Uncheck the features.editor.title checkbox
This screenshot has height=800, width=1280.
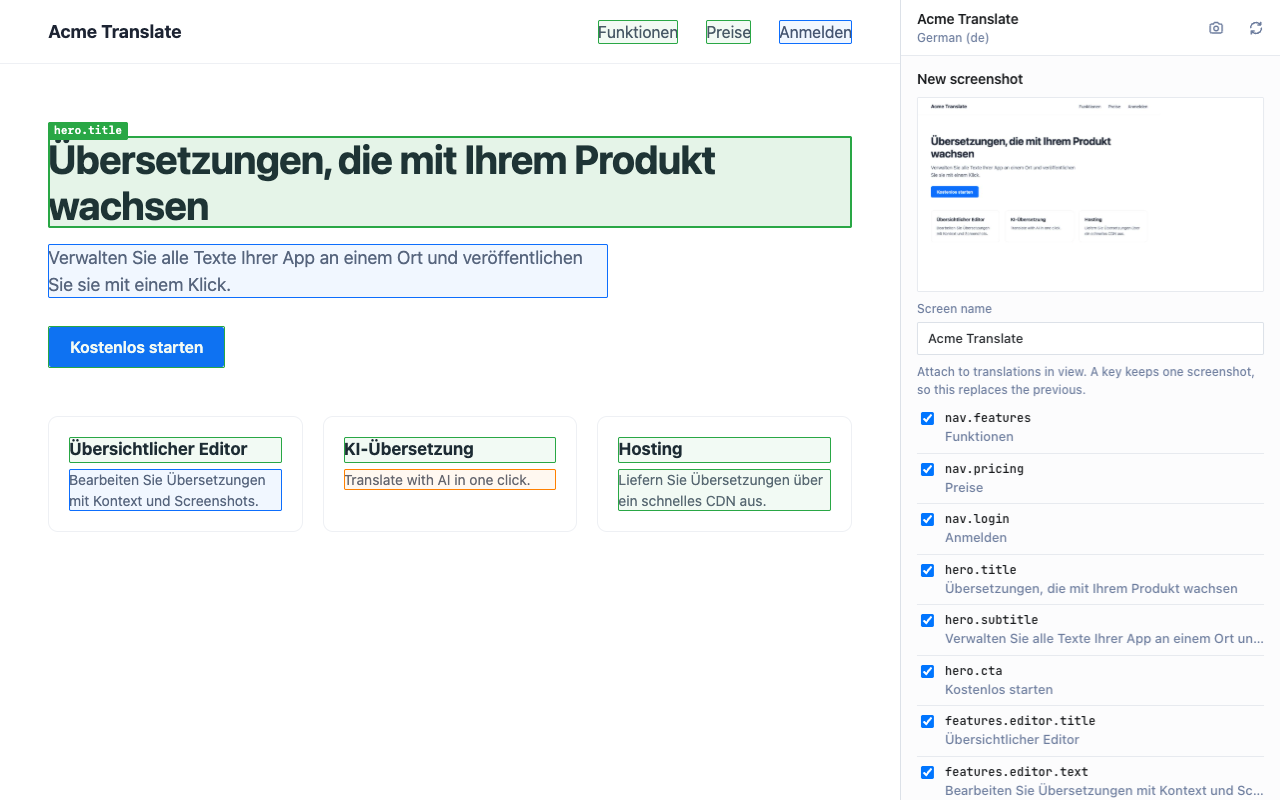point(927,721)
